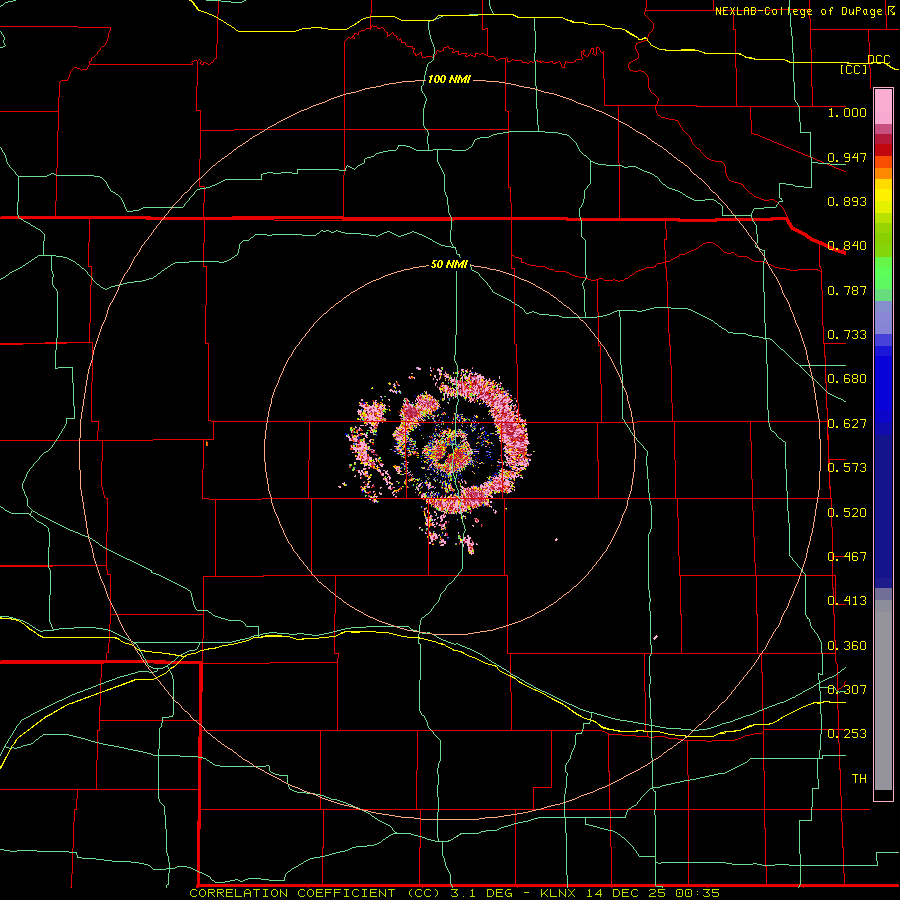This screenshot has height=900, width=900.
Task: Click the 0.787 scale value
Action: coord(847,290)
